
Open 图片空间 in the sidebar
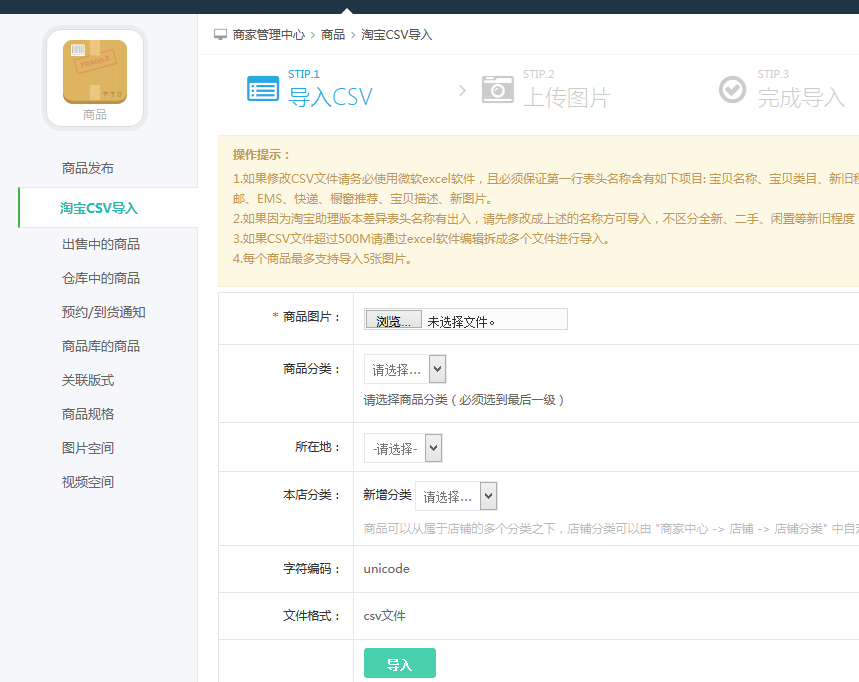click(x=88, y=448)
